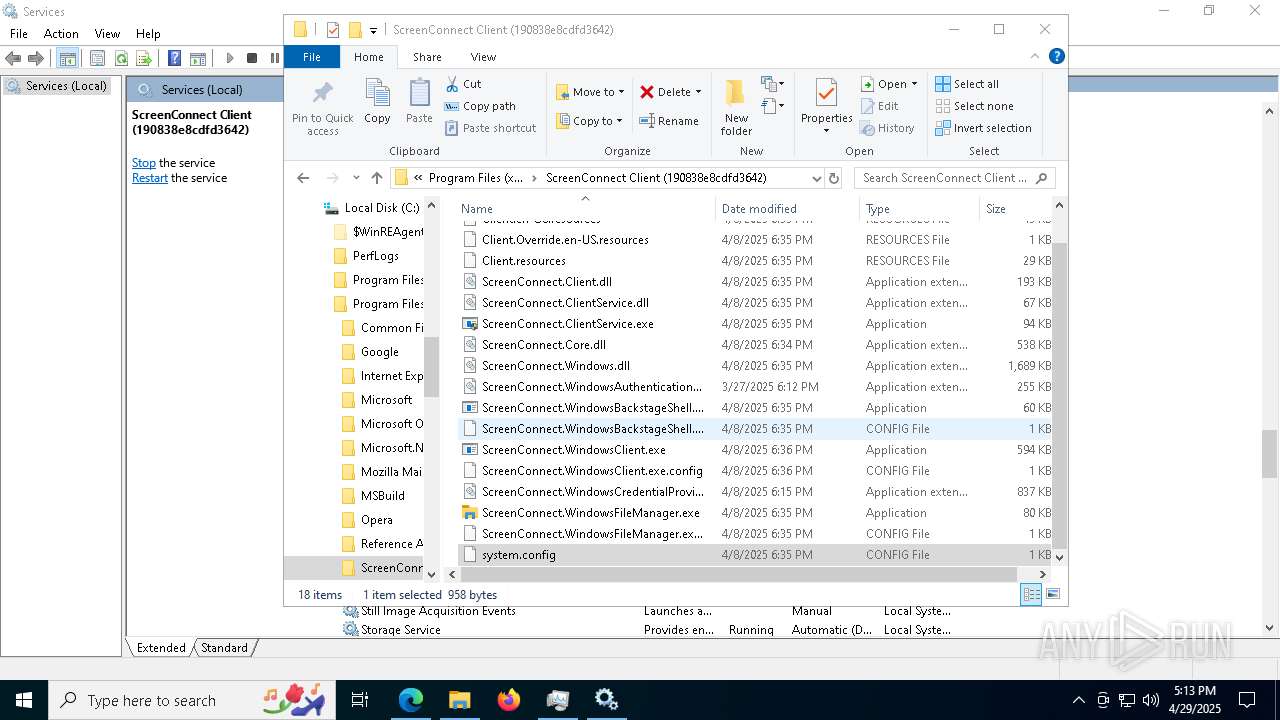Switch to View ribbon tab
Viewport: 1280px width, 720px height.
tap(483, 57)
